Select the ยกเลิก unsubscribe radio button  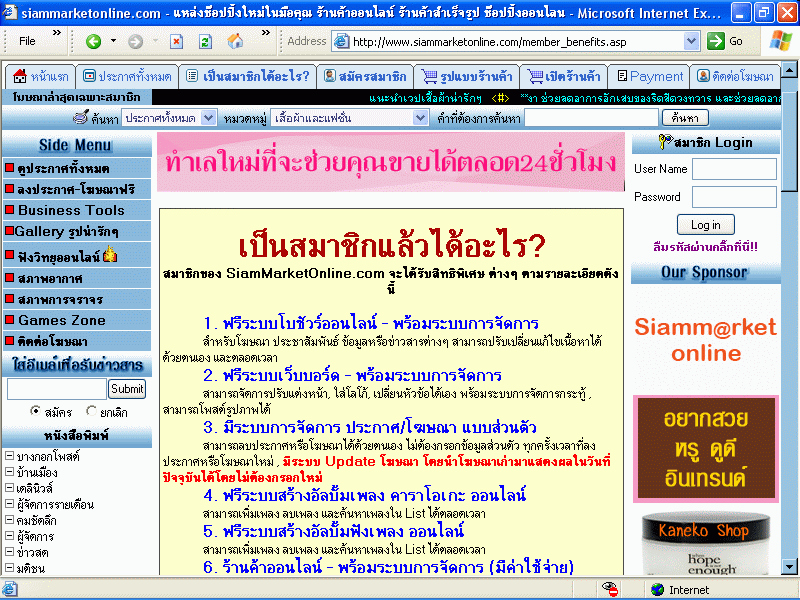coord(92,411)
